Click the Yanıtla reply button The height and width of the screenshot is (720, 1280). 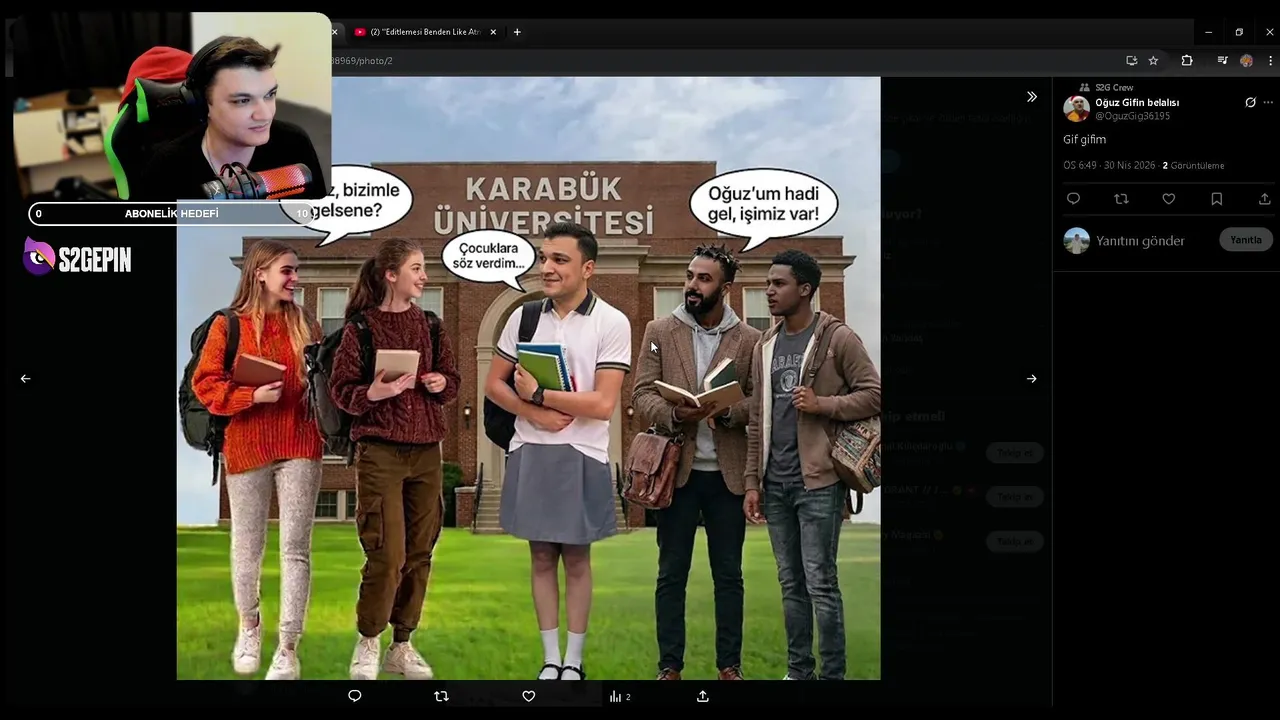pos(1246,240)
